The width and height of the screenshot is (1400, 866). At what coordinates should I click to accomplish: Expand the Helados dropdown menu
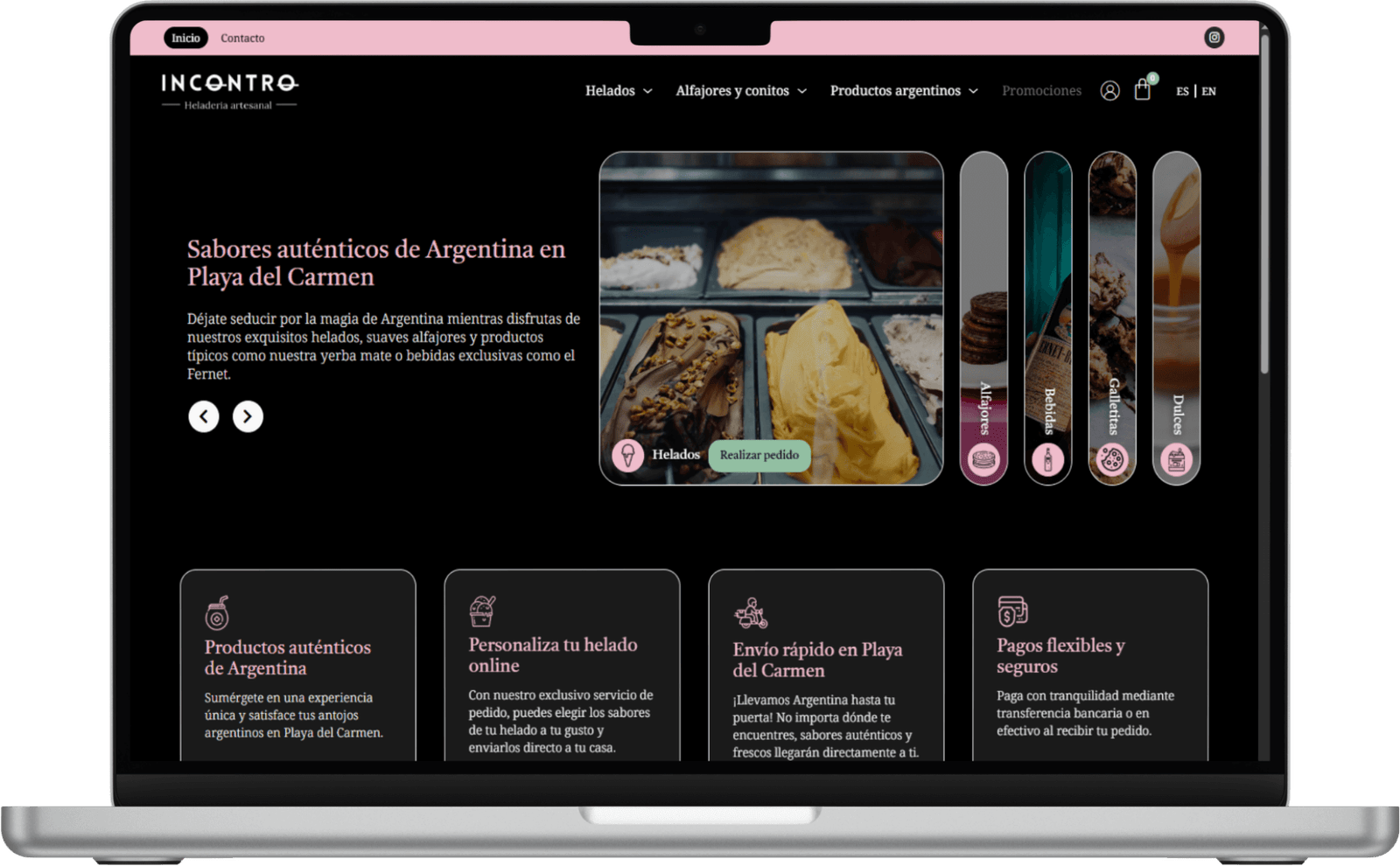pyautogui.click(x=619, y=91)
